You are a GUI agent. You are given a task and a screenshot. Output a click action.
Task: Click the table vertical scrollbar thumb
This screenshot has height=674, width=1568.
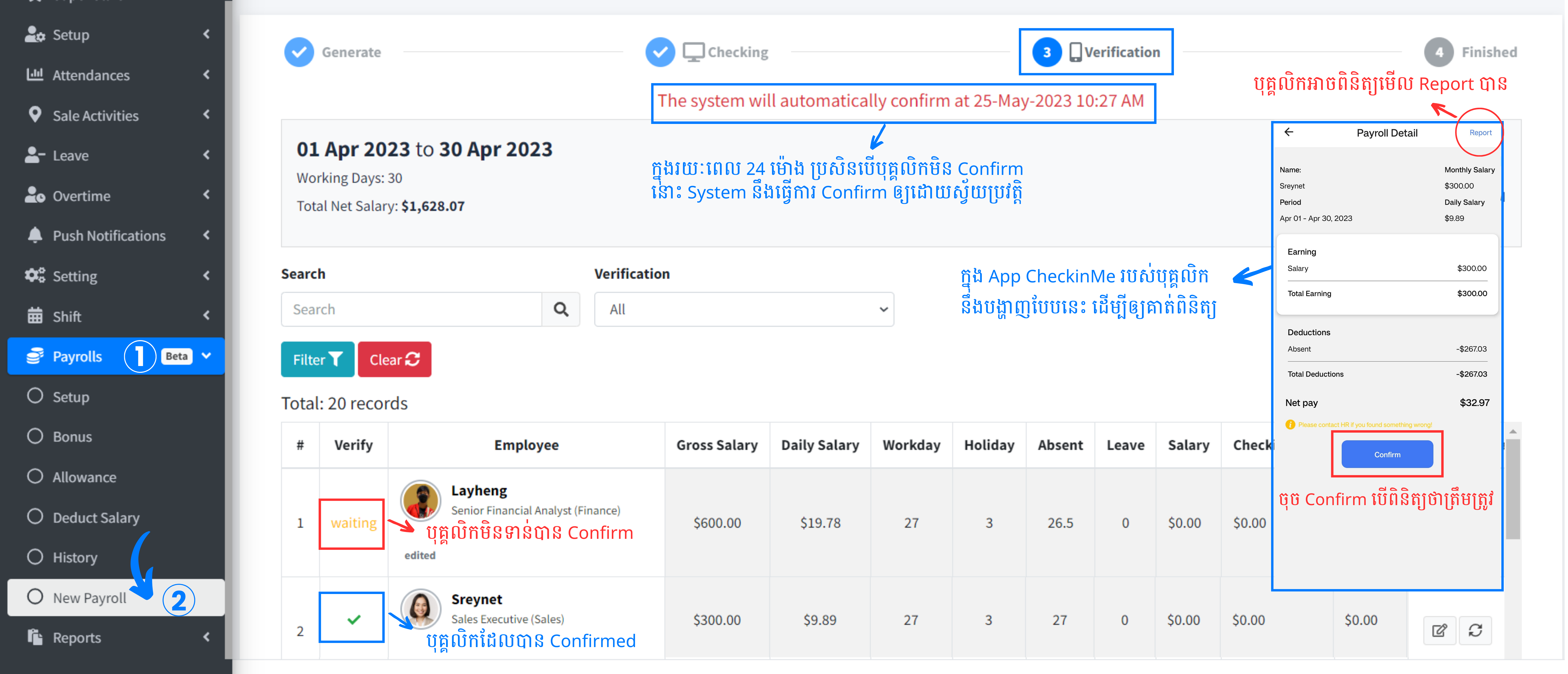(x=1513, y=489)
